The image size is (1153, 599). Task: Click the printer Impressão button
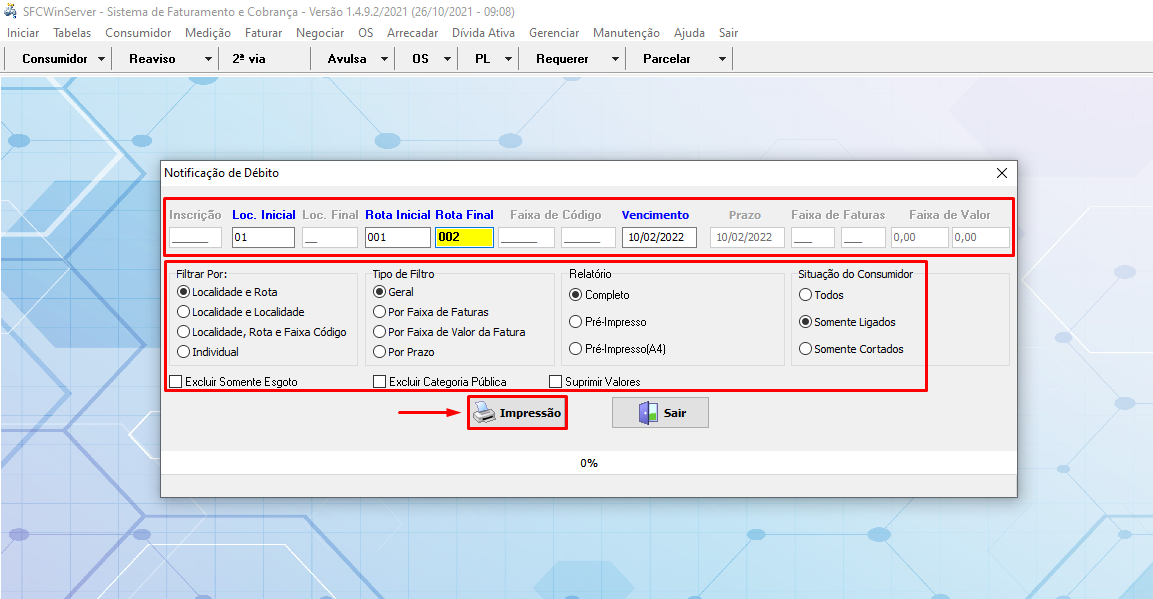(x=517, y=413)
